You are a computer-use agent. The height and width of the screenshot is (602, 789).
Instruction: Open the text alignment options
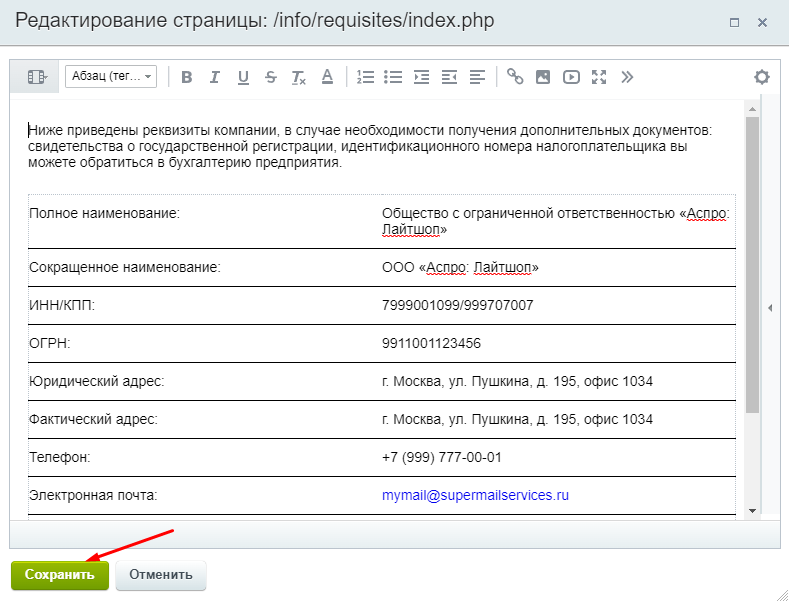pyautogui.click(x=477, y=77)
